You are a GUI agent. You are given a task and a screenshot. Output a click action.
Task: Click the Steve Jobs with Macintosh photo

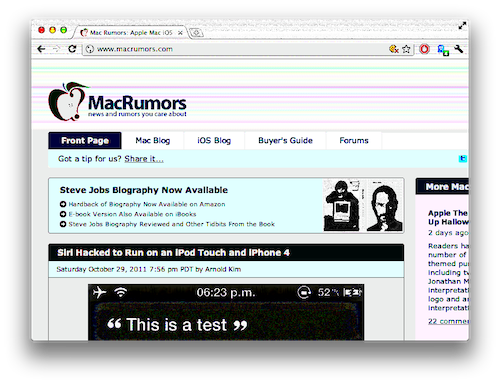click(x=342, y=205)
